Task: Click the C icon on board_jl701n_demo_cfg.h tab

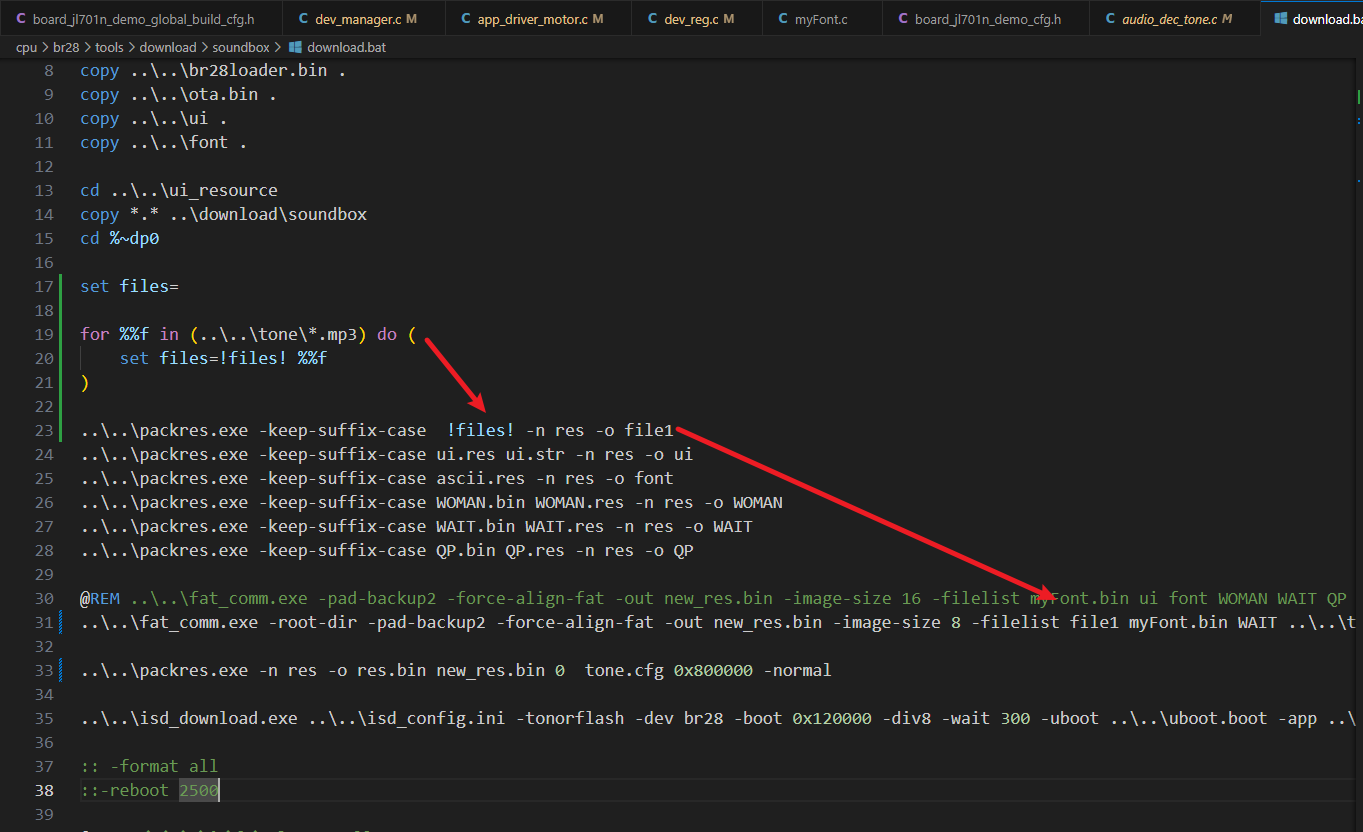Action: (x=904, y=19)
